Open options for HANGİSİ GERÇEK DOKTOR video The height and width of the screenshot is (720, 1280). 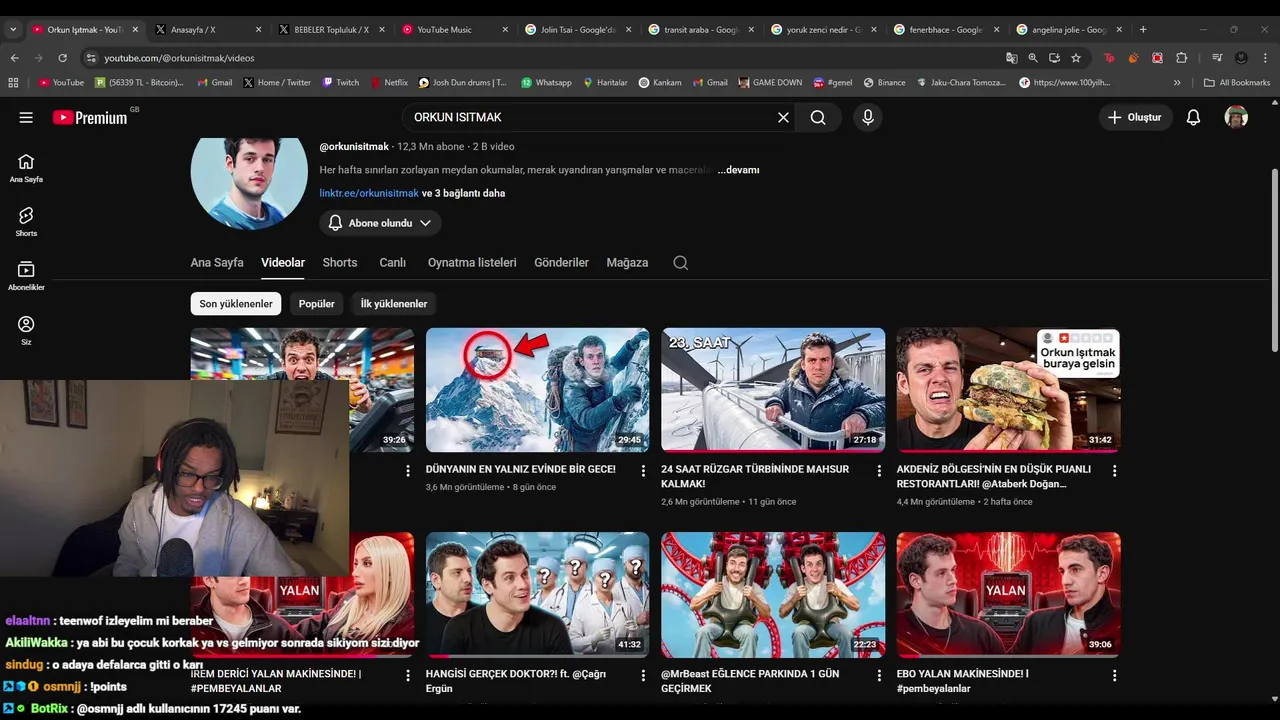click(x=643, y=675)
